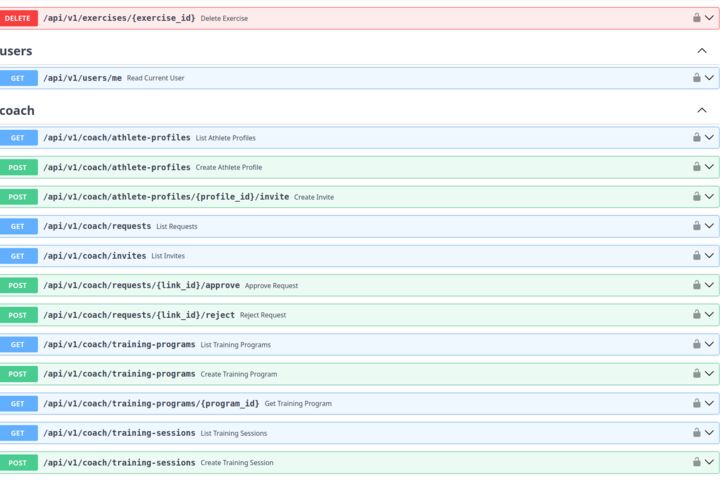Image resolution: width=720 pixels, height=480 pixels.
Task: Expand Create Training Session chevron
Action: click(x=709, y=462)
